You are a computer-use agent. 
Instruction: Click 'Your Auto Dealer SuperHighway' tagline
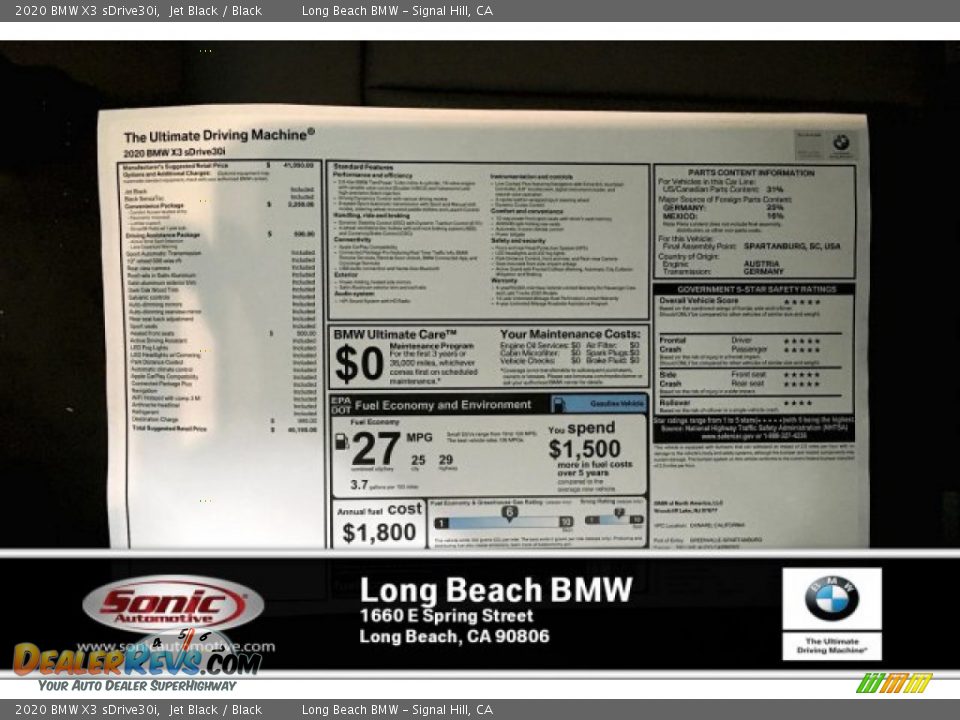137,686
